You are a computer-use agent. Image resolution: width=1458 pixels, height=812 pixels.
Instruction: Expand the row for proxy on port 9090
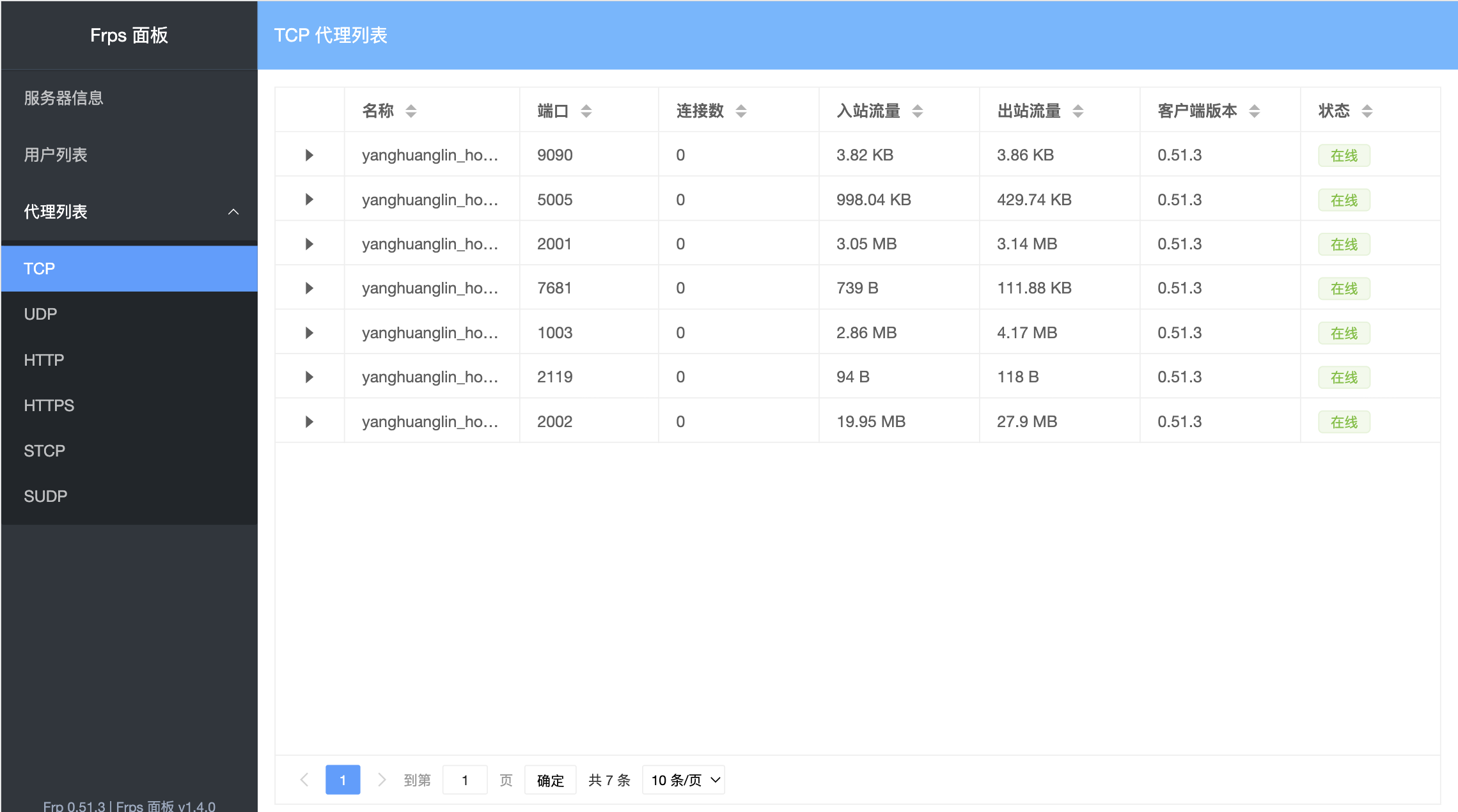pos(310,155)
